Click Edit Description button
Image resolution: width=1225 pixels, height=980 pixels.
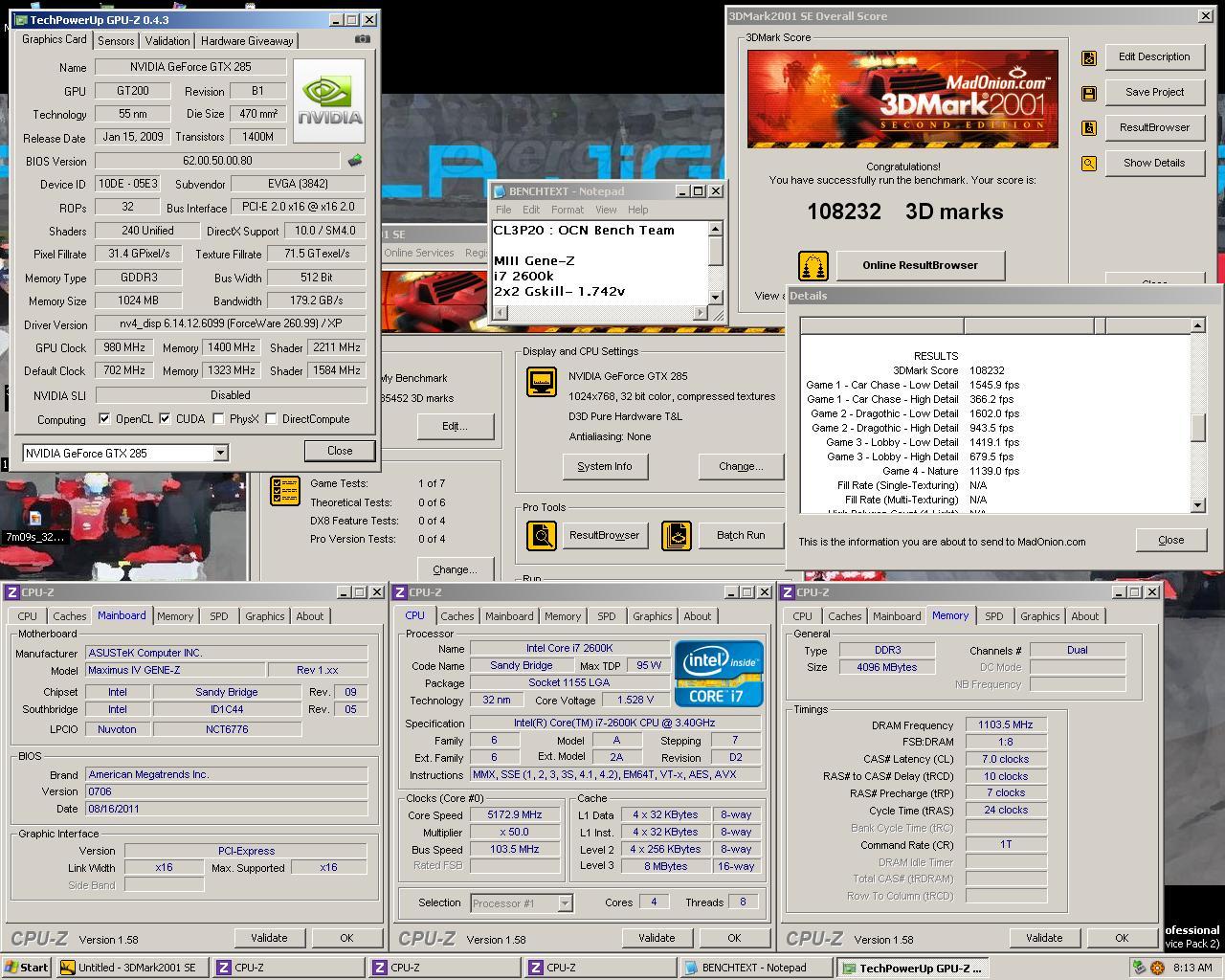click(1154, 56)
